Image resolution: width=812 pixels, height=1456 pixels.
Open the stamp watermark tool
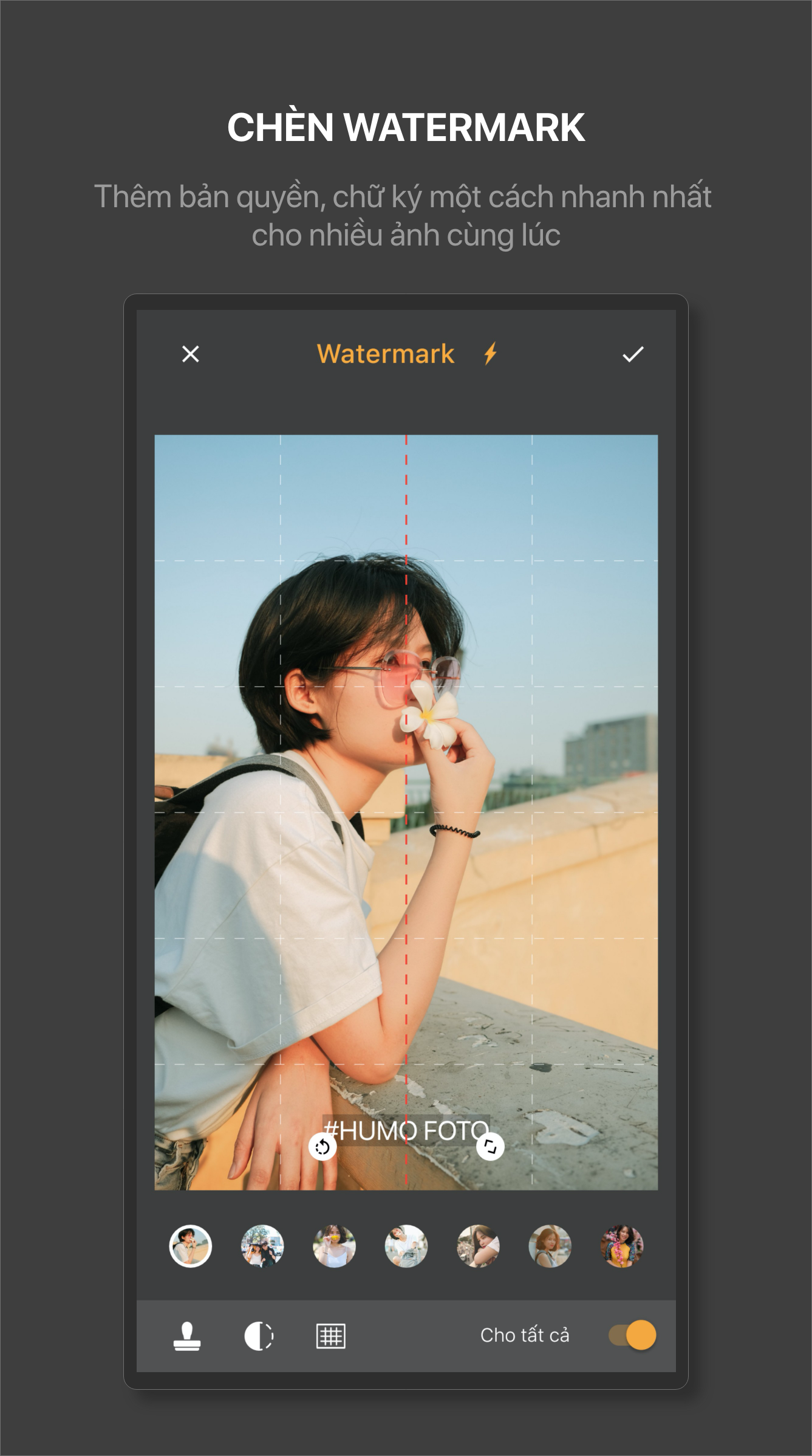[x=187, y=1336]
